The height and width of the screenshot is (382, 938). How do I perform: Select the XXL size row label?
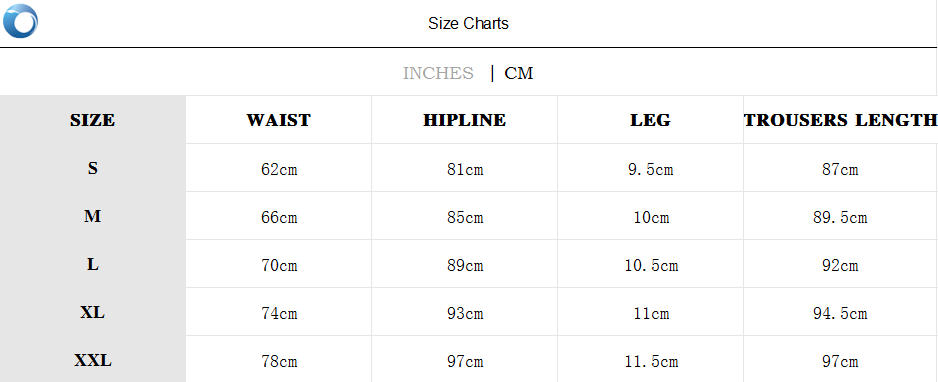coord(93,360)
